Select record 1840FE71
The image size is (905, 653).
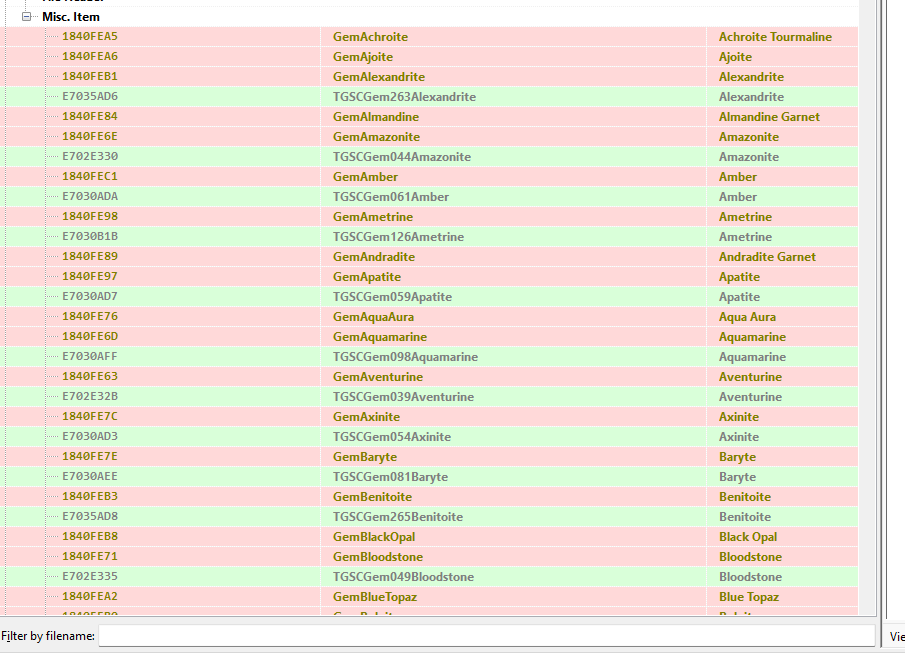89,557
